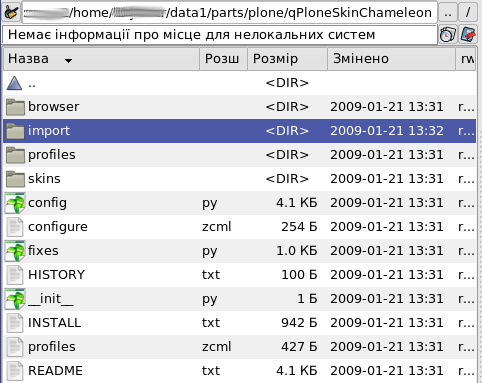Image resolution: width=482 pixels, height=383 pixels.
Task: Click the fixes python file icon
Action: 15,251
